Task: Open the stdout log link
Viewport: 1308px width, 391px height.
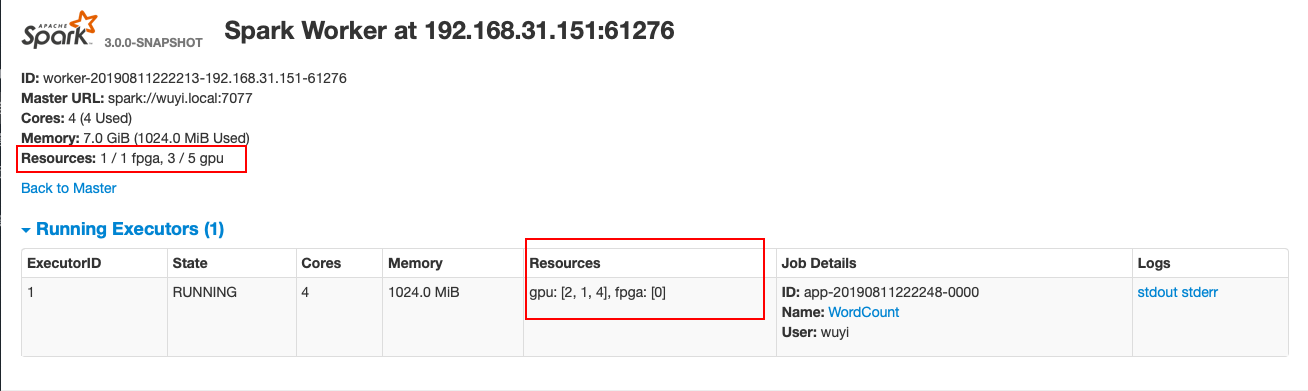Action: click(x=1158, y=293)
